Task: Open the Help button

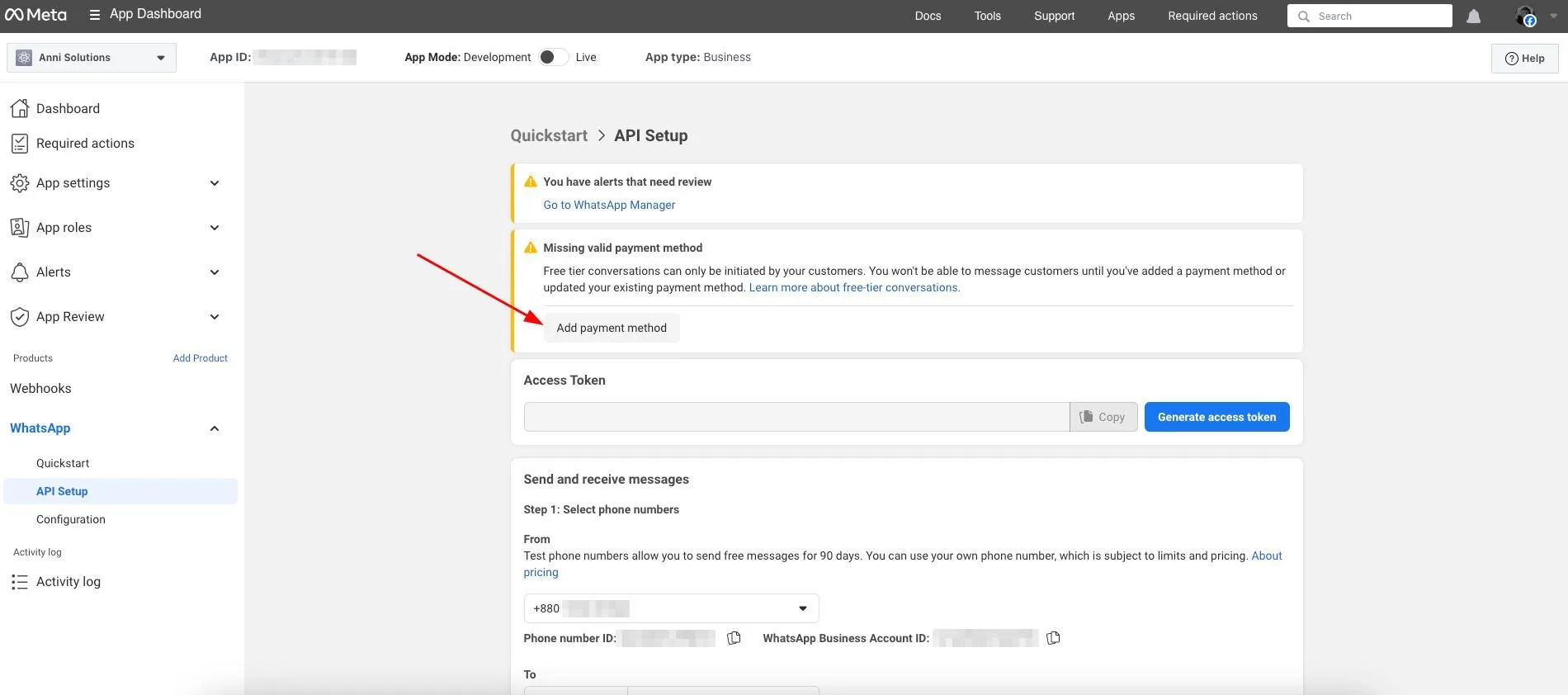Action: click(x=1524, y=59)
